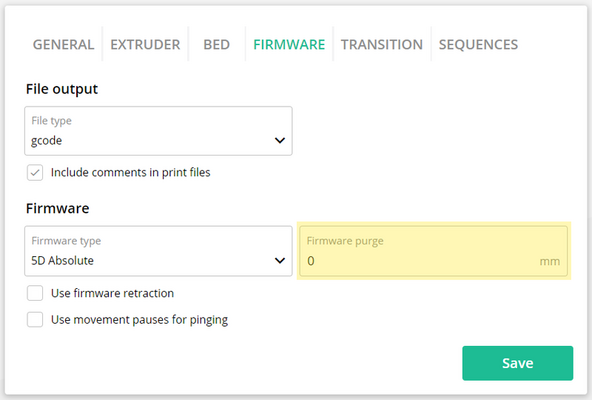The image size is (592, 400).
Task: Click into the Firmware purge field
Action: coord(433,251)
